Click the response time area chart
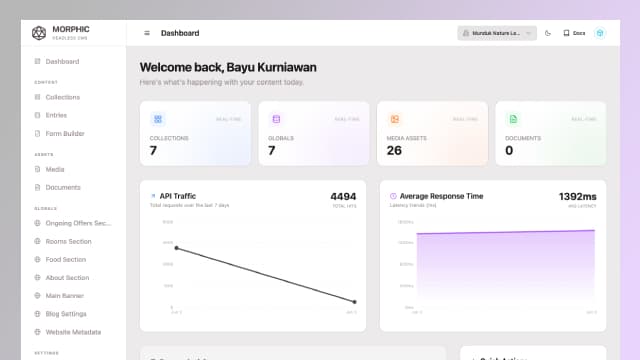 click(505, 269)
